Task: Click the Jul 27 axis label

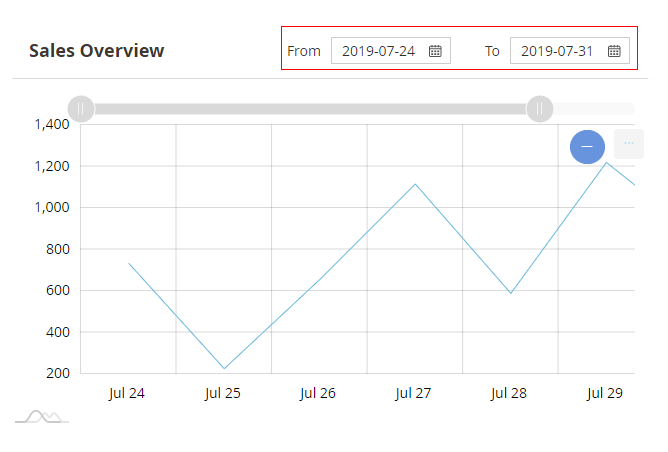Action: click(x=413, y=393)
